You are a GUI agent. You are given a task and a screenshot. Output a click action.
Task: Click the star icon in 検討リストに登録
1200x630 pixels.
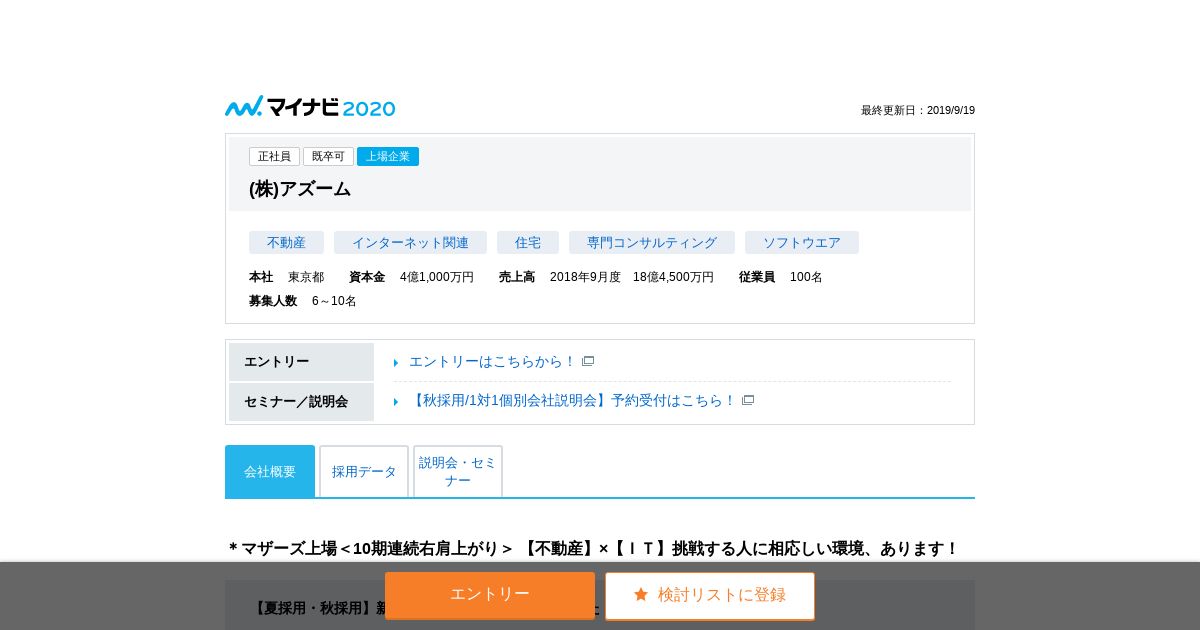click(x=641, y=594)
